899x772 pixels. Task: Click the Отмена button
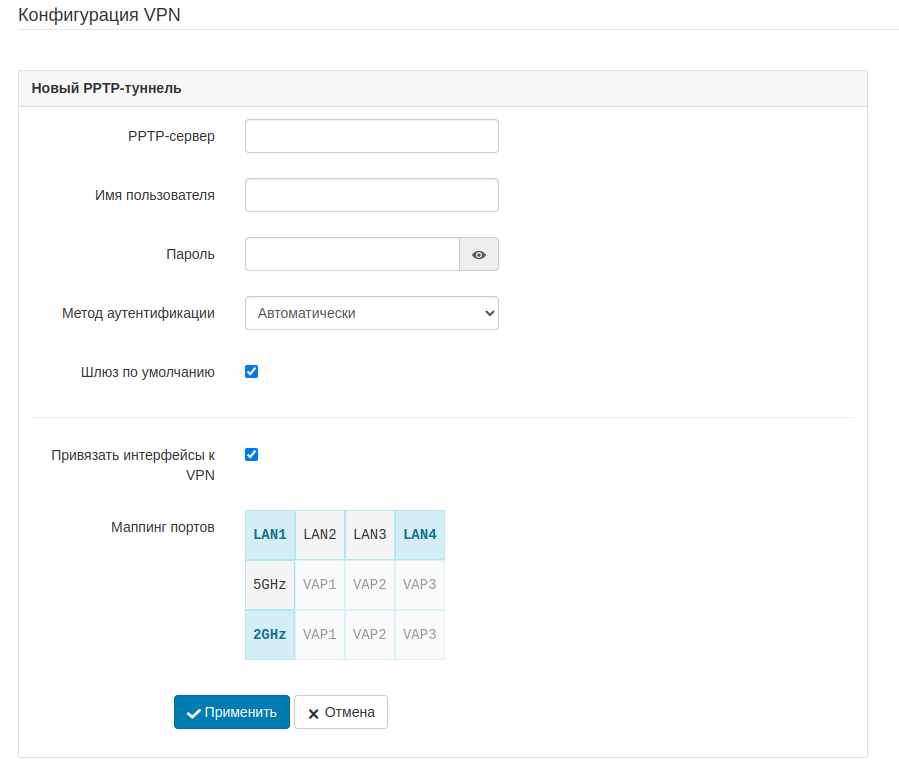(341, 713)
